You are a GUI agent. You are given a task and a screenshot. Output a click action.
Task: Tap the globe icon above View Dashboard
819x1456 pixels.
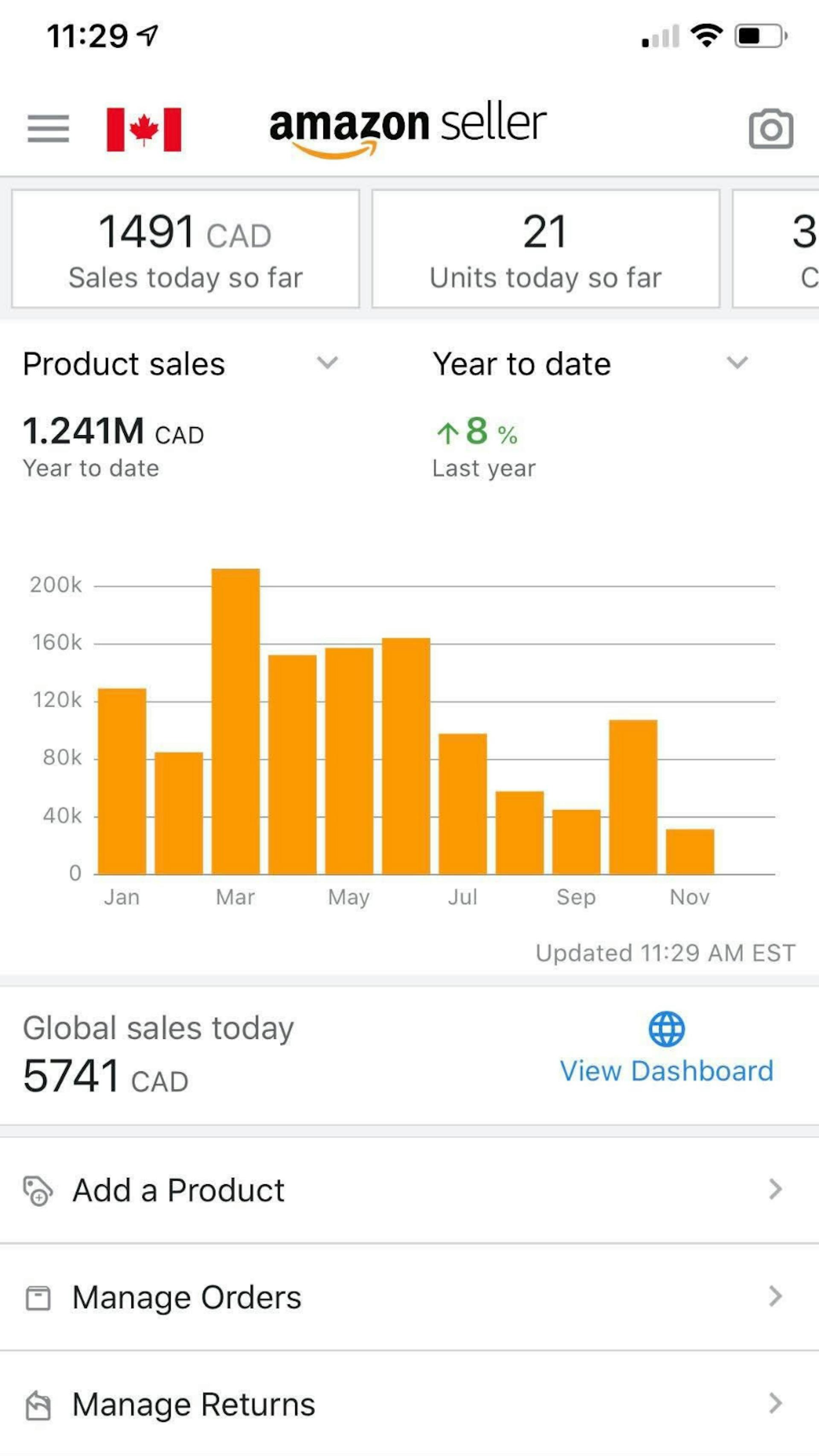[666, 1029]
